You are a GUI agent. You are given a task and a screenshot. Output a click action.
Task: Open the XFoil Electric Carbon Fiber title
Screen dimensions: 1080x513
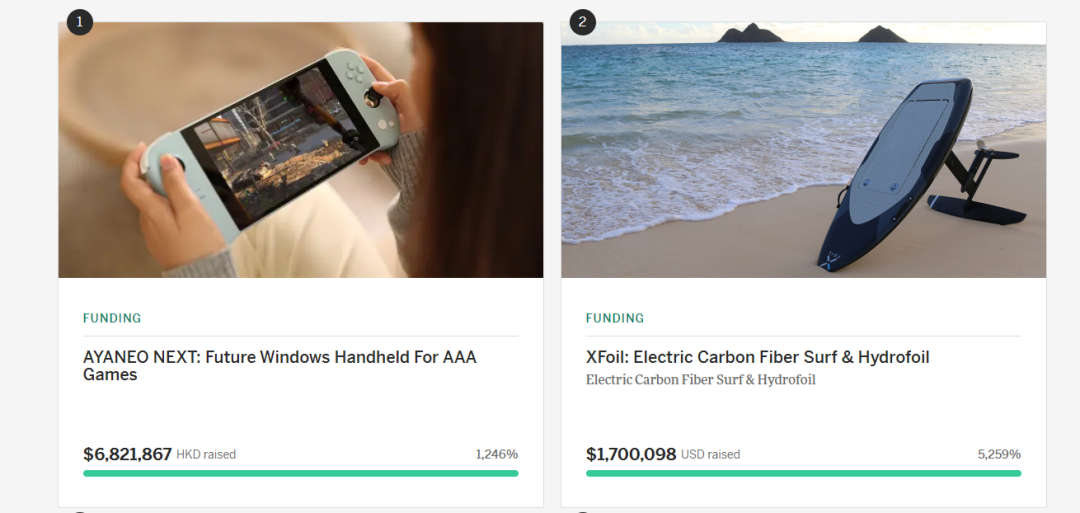(757, 357)
